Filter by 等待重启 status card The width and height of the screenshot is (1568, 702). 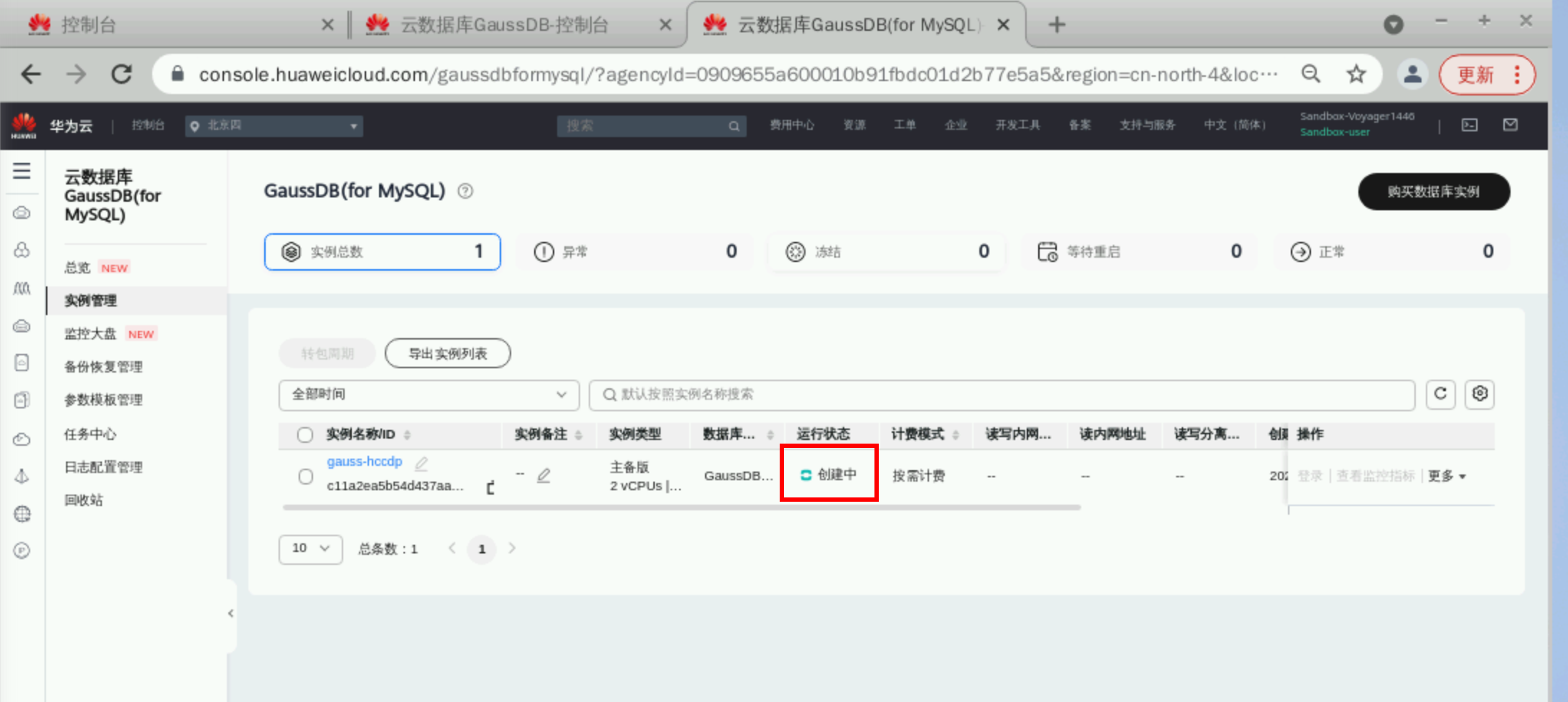1139,252
